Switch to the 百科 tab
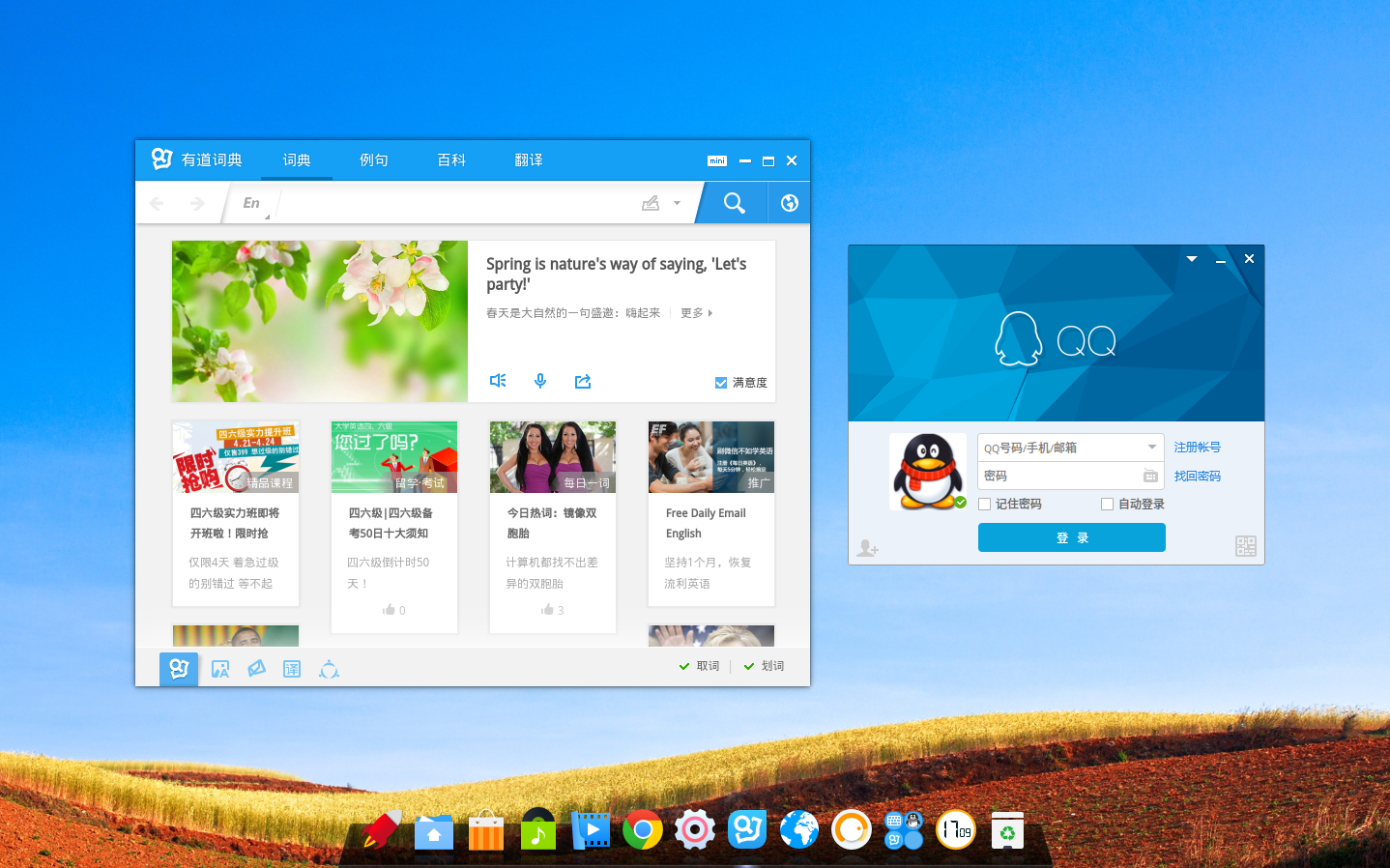The width and height of the screenshot is (1390, 868). click(451, 160)
